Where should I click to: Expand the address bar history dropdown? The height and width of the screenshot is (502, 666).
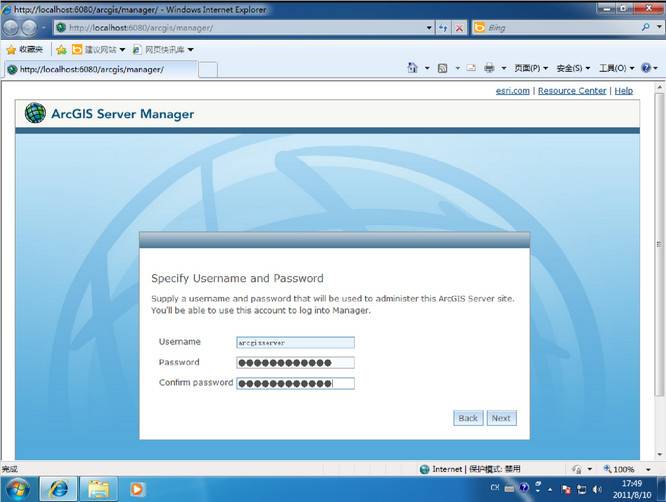click(x=429, y=28)
